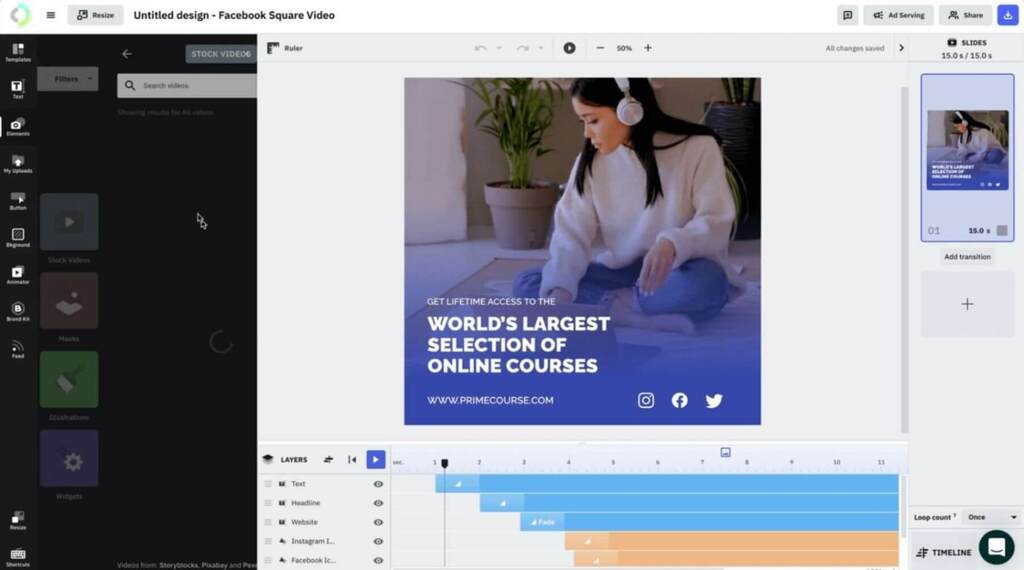Select the Text tool in sidebar
This screenshot has height=570, width=1024.
click(17, 89)
